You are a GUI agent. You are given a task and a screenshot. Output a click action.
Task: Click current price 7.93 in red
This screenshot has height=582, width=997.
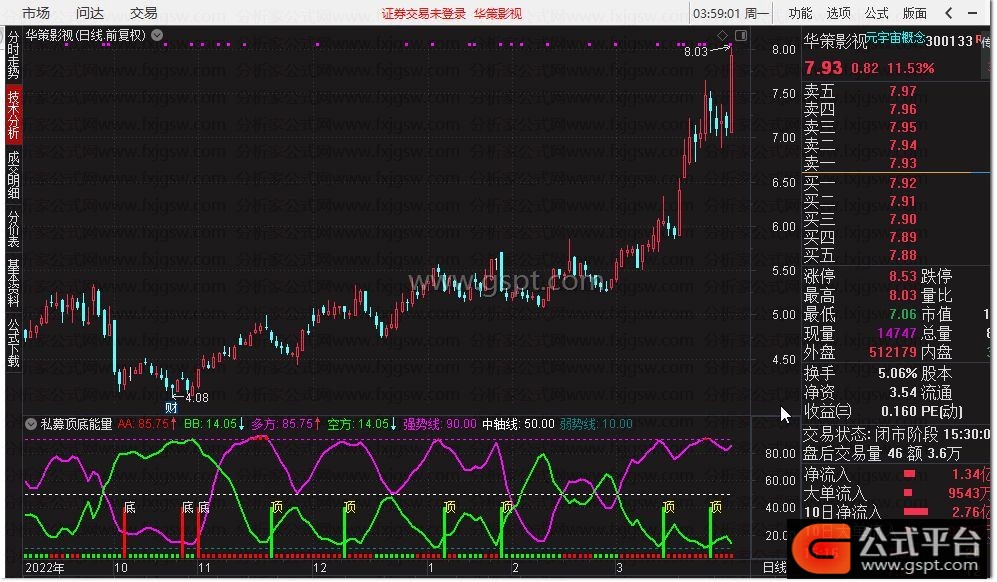pyautogui.click(x=823, y=67)
